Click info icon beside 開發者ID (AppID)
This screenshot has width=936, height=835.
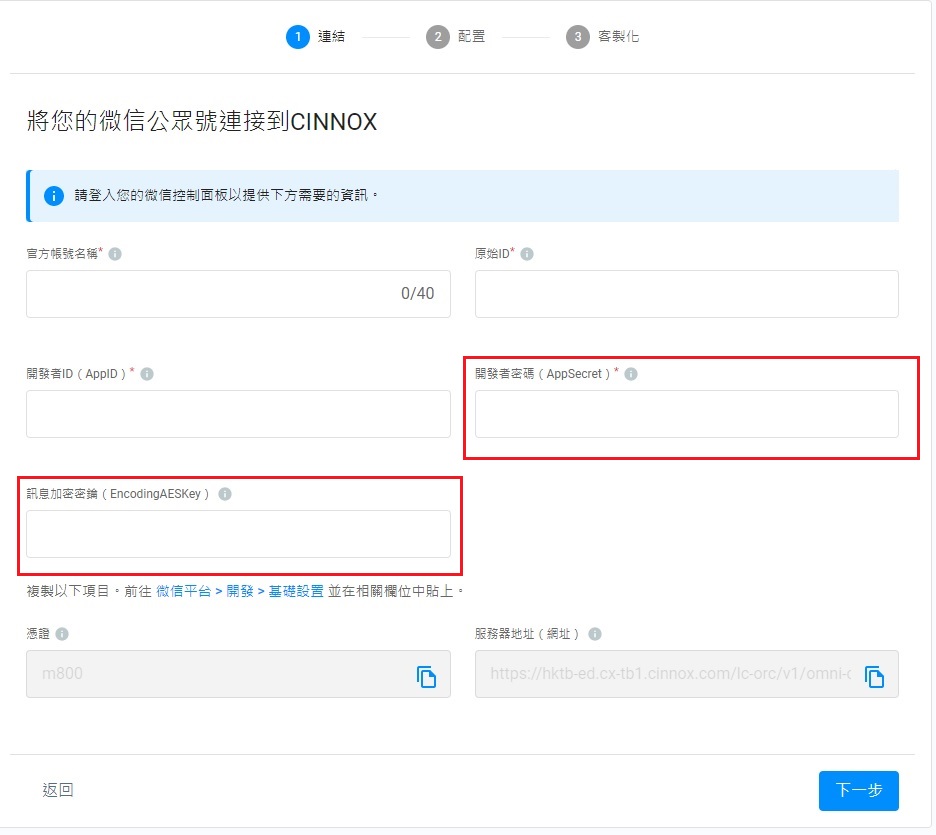click(x=147, y=374)
